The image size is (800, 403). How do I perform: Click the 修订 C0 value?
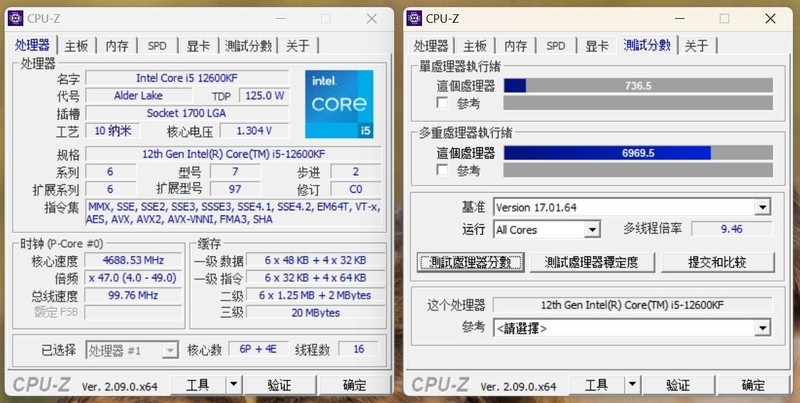[356, 189]
